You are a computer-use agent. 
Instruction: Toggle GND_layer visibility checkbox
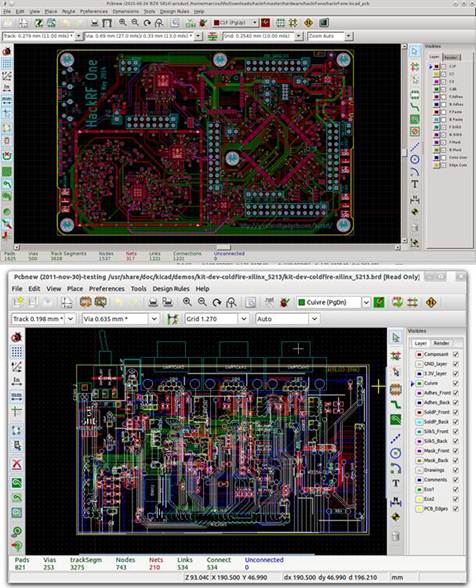(456, 364)
